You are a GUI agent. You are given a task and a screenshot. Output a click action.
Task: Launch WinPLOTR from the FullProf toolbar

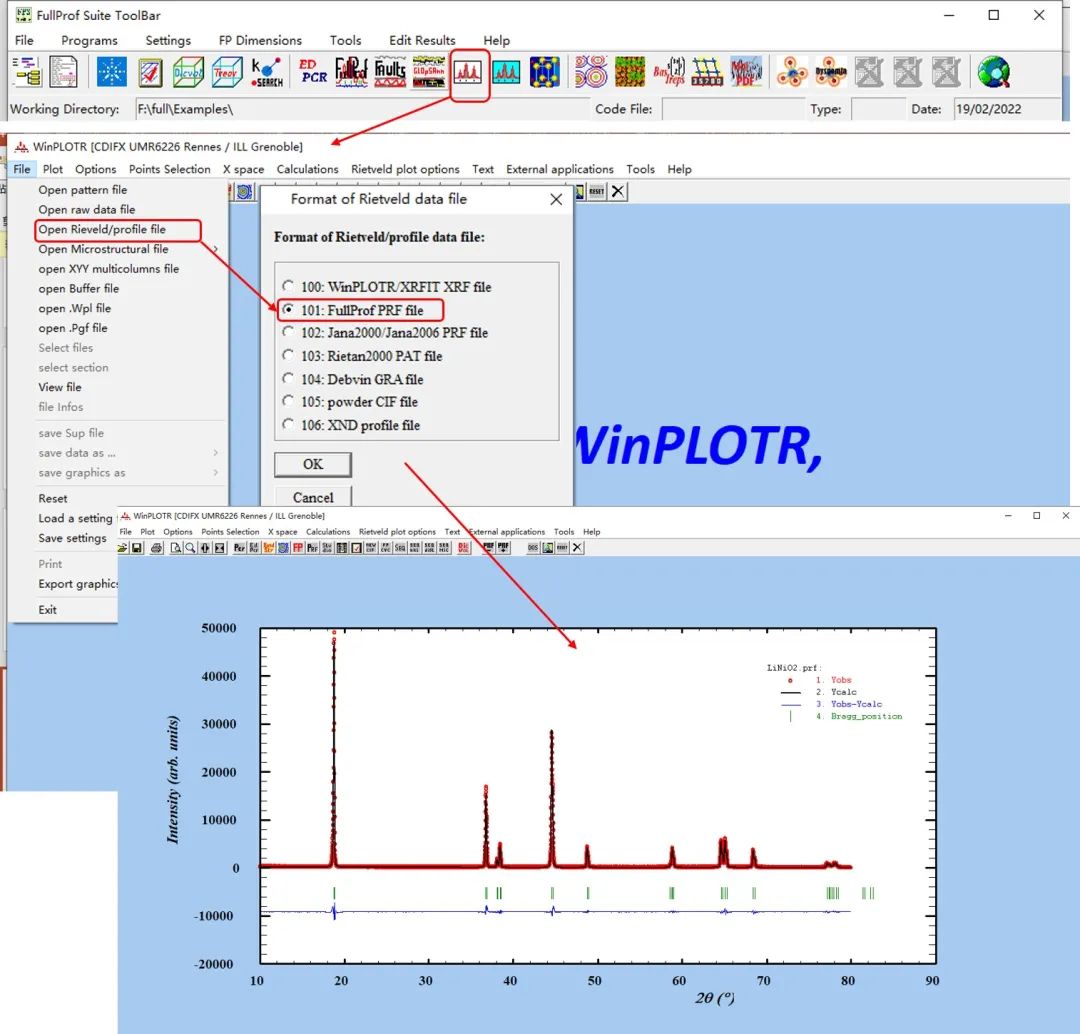point(469,72)
